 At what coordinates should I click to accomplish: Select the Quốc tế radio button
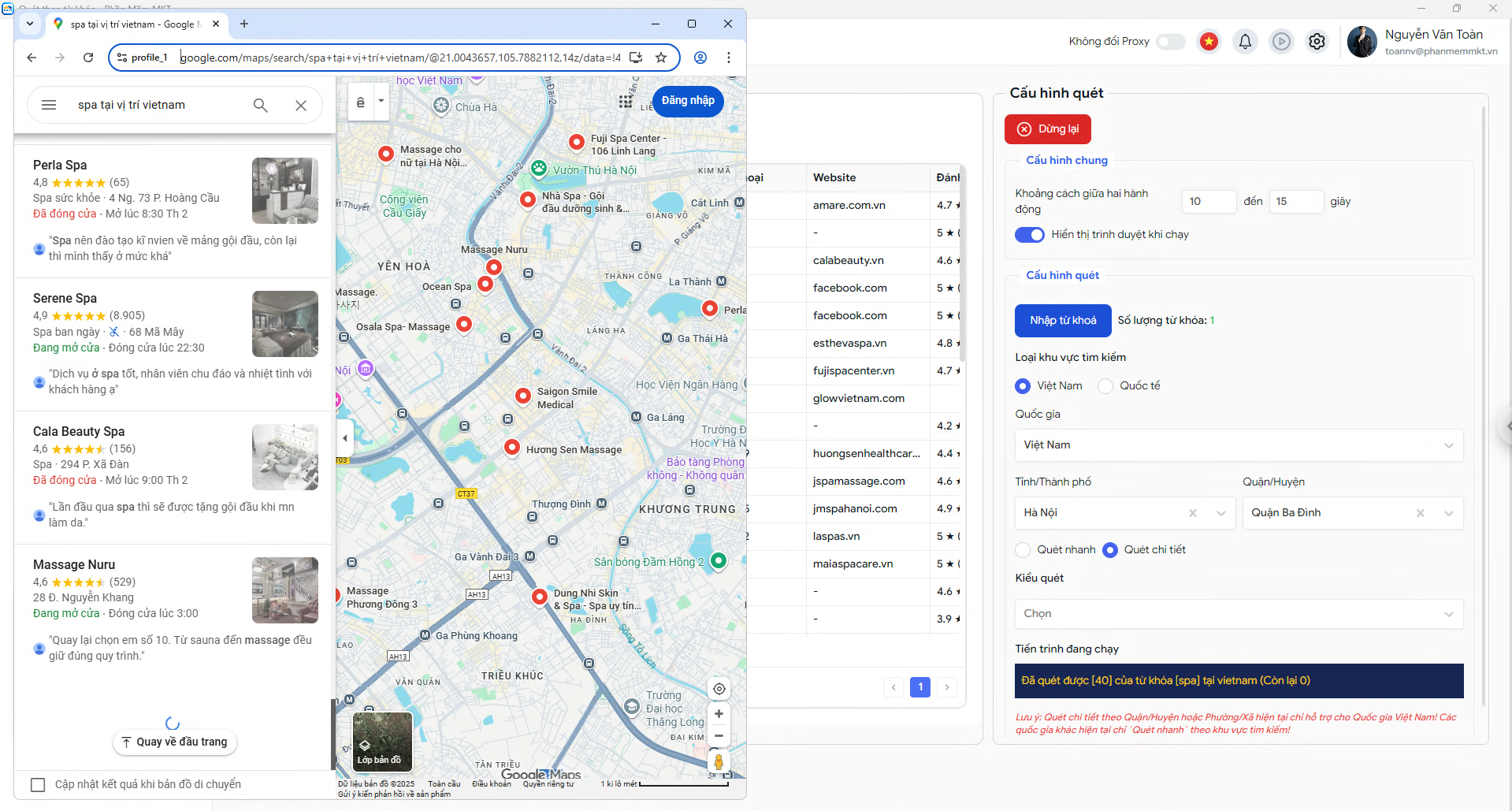[1105, 385]
